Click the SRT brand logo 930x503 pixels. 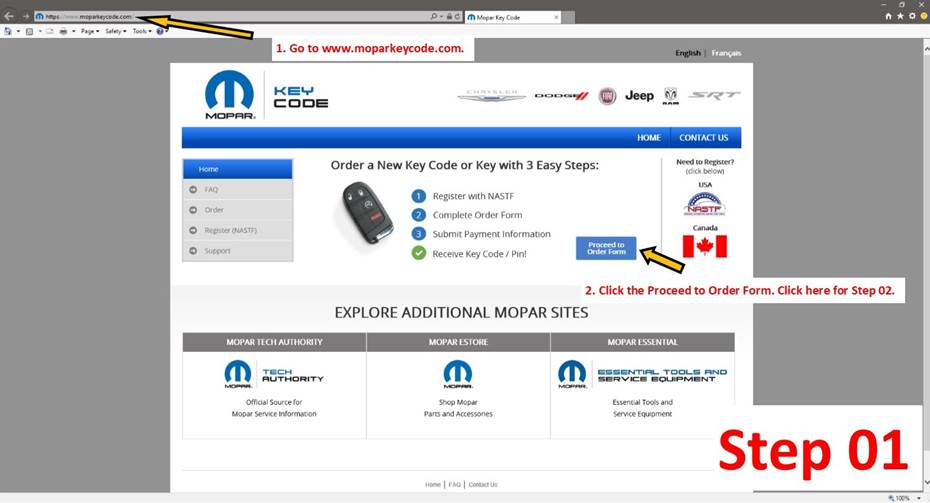714,95
